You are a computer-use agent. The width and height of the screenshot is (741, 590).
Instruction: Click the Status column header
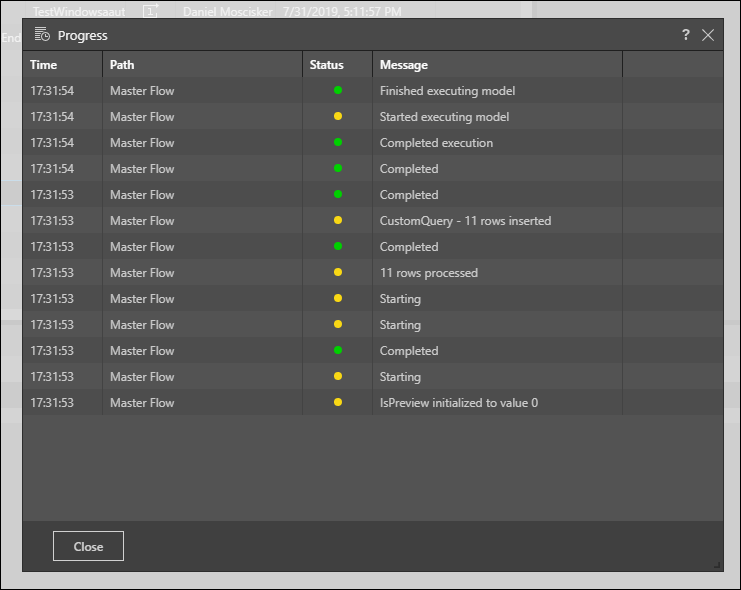pos(337,65)
